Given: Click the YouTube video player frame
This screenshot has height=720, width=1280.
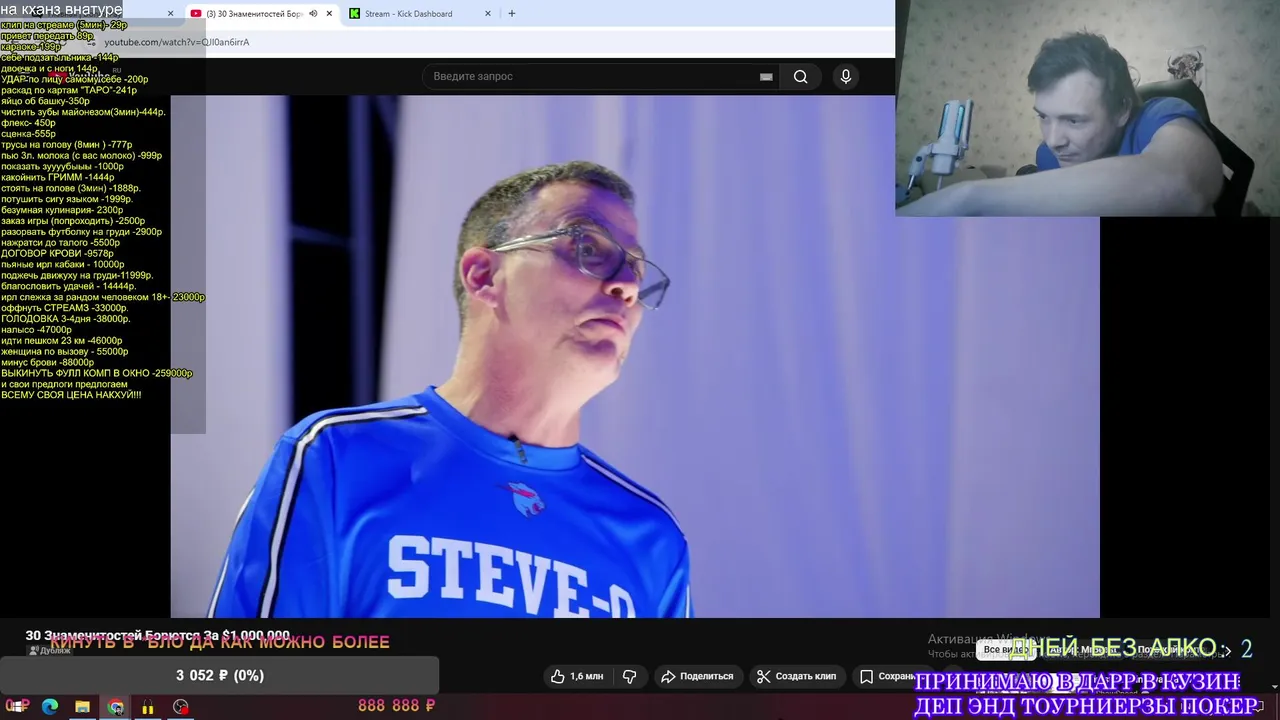Looking at the screenshot, I should tap(635, 356).
